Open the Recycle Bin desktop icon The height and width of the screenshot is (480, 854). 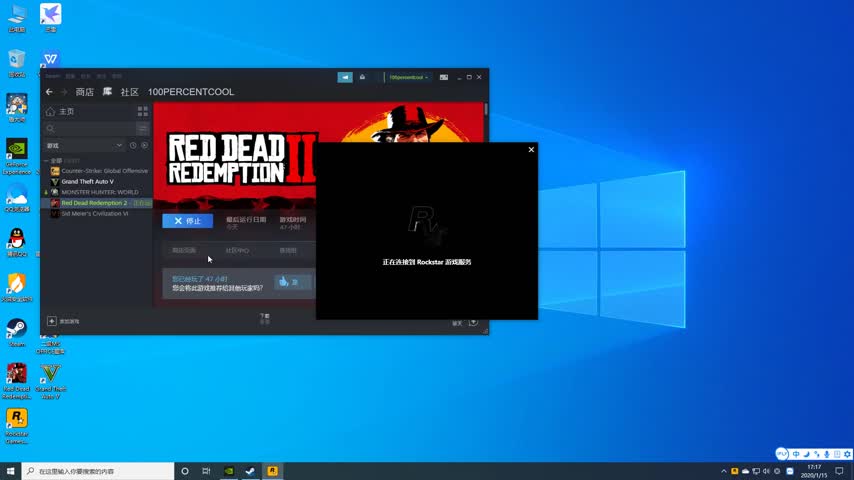coord(16,63)
